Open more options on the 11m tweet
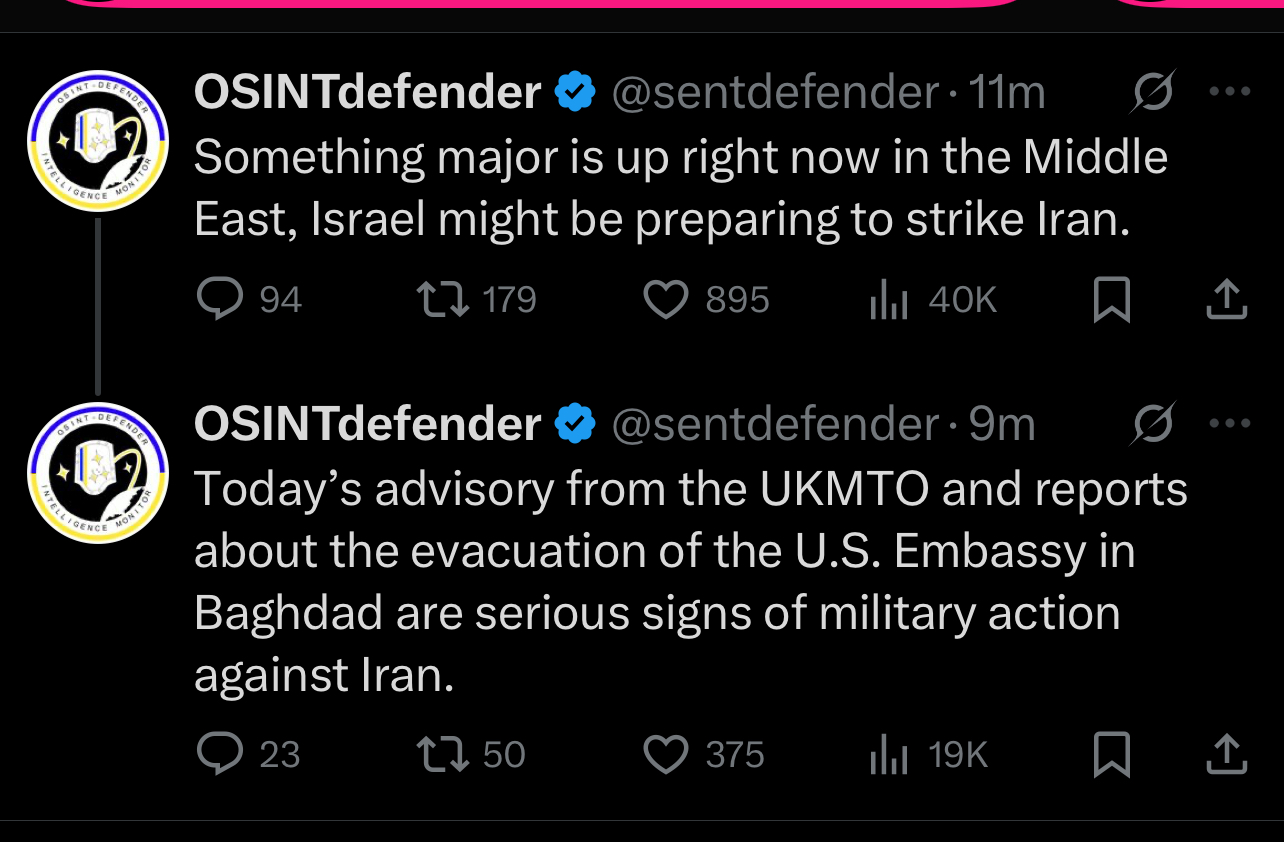 coord(1230,92)
